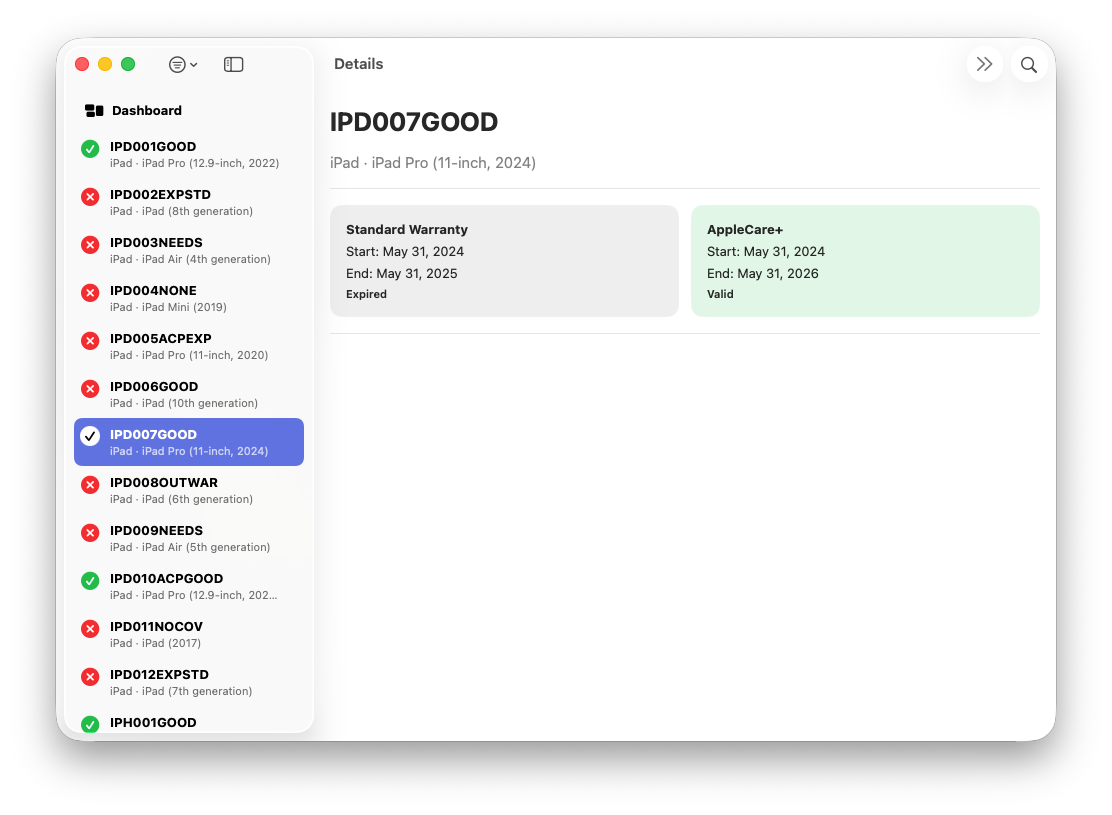Image resolution: width=1112 pixels, height=815 pixels.
Task: Click the green AppleCare+ valid card
Action: [x=865, y=261]
